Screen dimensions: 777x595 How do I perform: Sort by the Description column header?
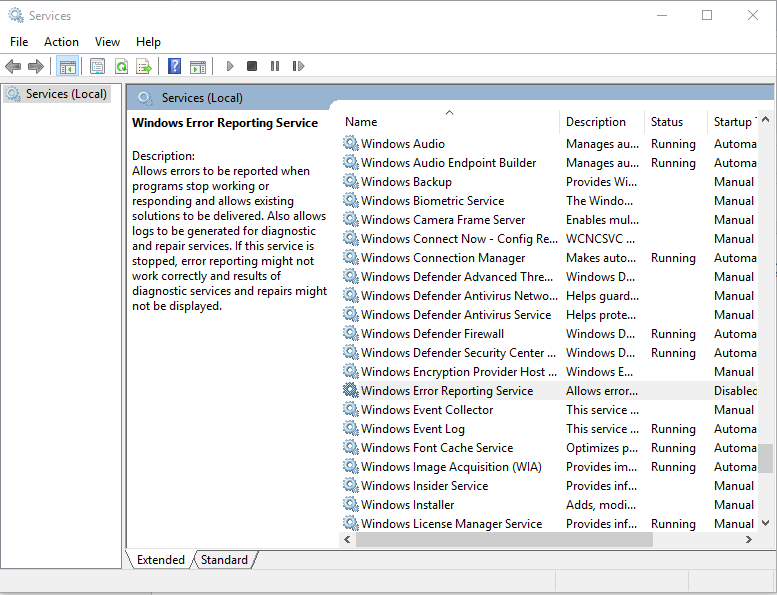(602, 121)
